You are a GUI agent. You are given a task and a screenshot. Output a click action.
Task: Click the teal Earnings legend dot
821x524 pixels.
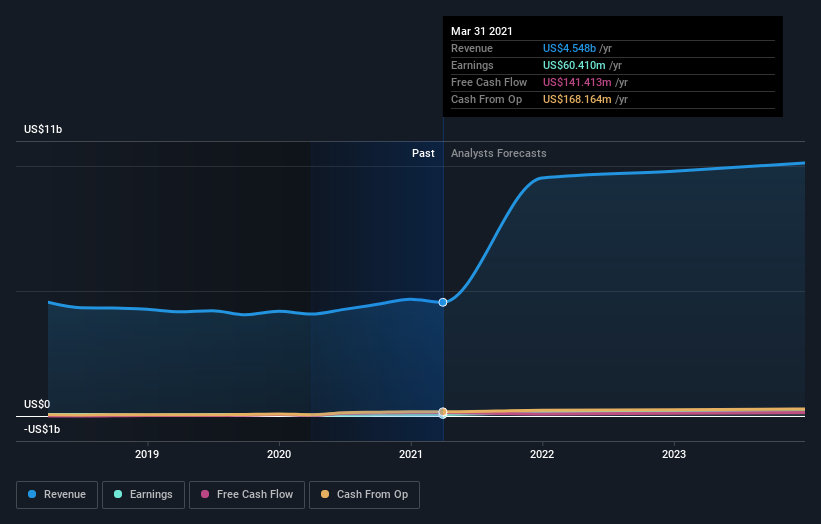(118, 494)
